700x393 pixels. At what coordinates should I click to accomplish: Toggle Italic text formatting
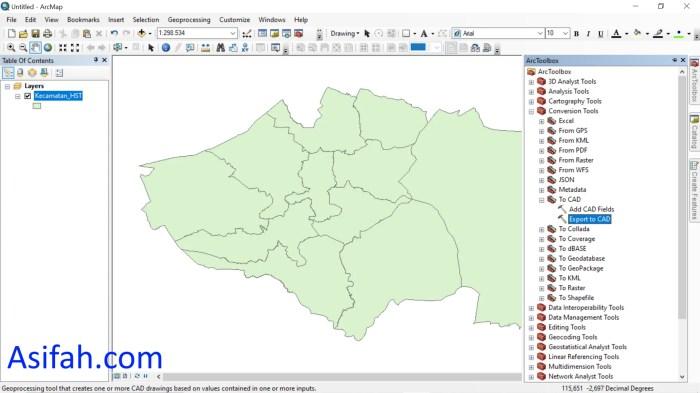588,33
